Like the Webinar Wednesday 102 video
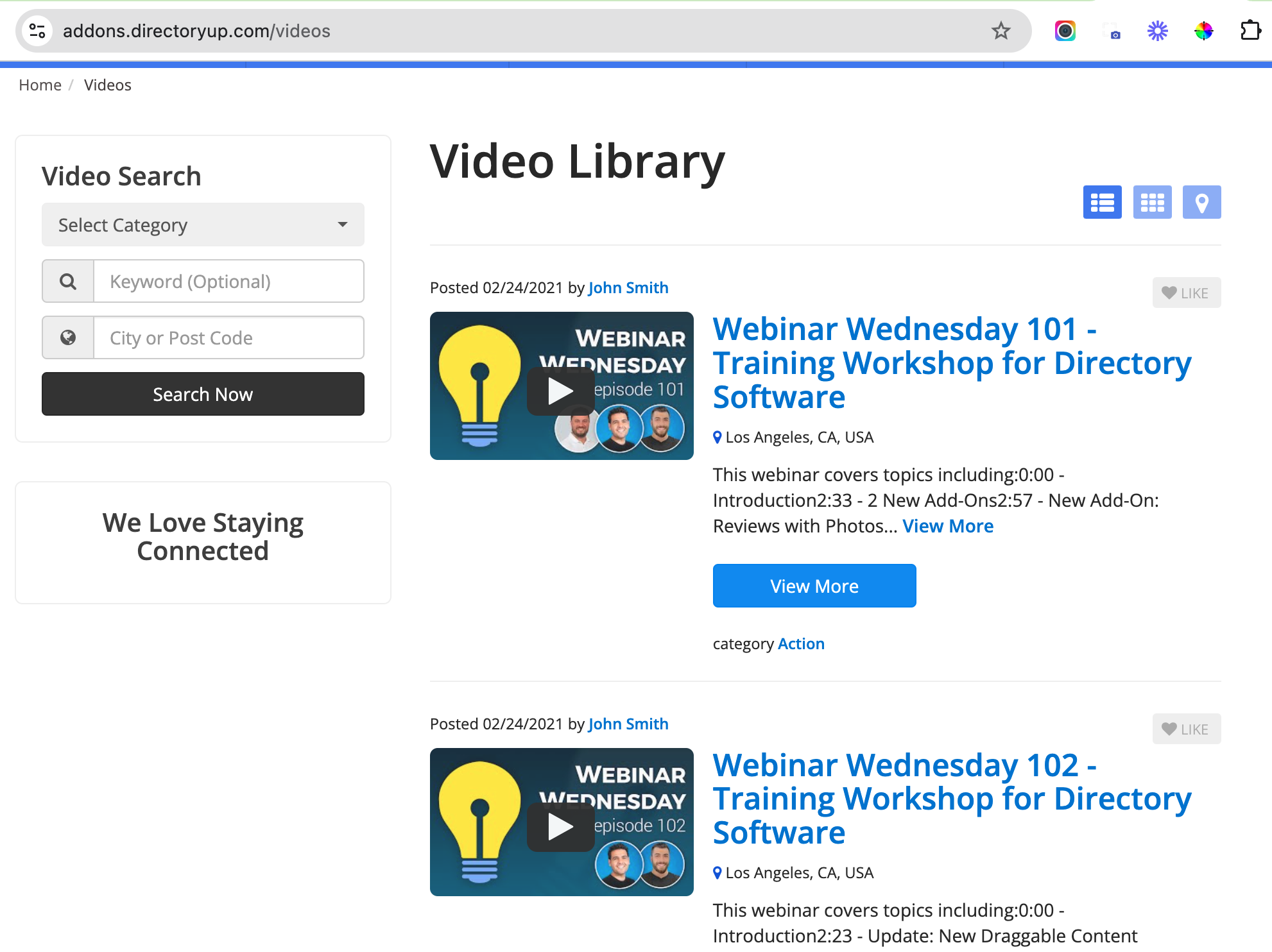The height and width of the screenshot is (952, 1272). tap(1186, 729)
